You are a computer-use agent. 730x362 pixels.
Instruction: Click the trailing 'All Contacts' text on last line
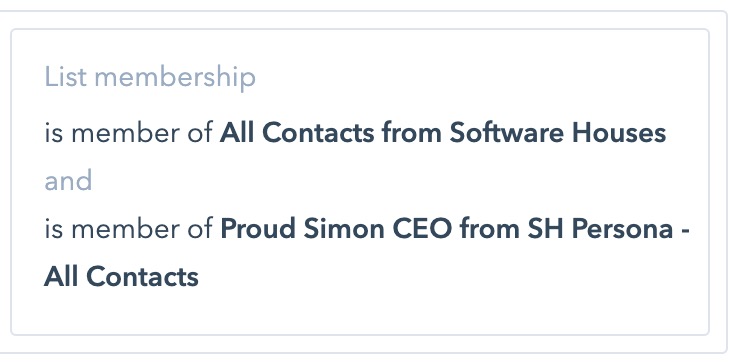point(121,277)
